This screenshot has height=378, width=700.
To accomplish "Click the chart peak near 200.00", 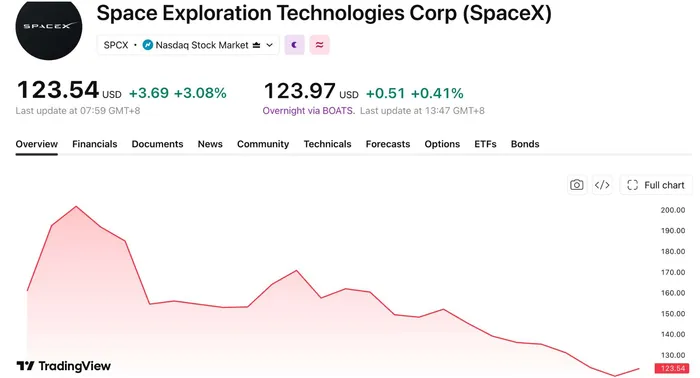I will 76,206.
